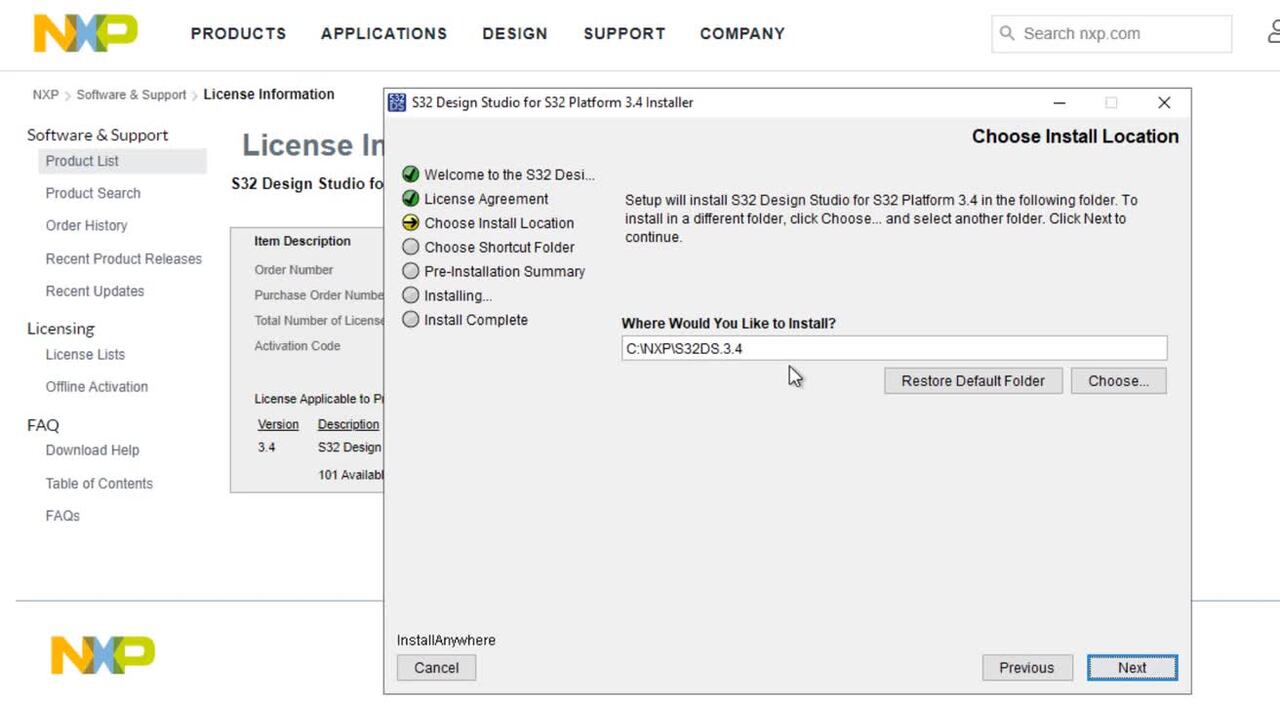Click the Description column header

click(348, 424)
